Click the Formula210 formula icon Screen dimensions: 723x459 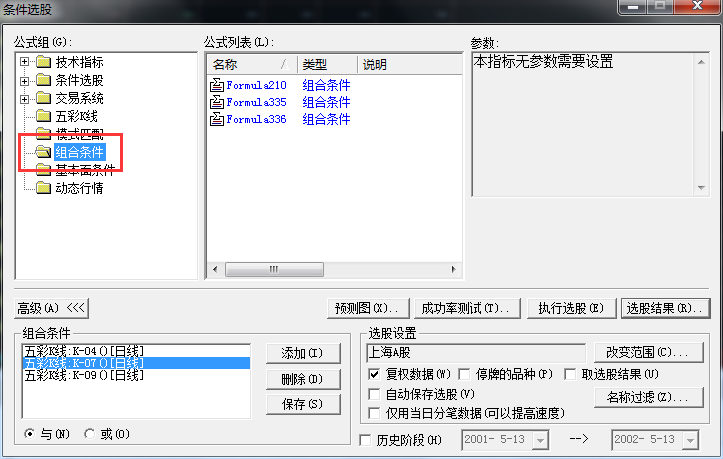coord(217,85)
